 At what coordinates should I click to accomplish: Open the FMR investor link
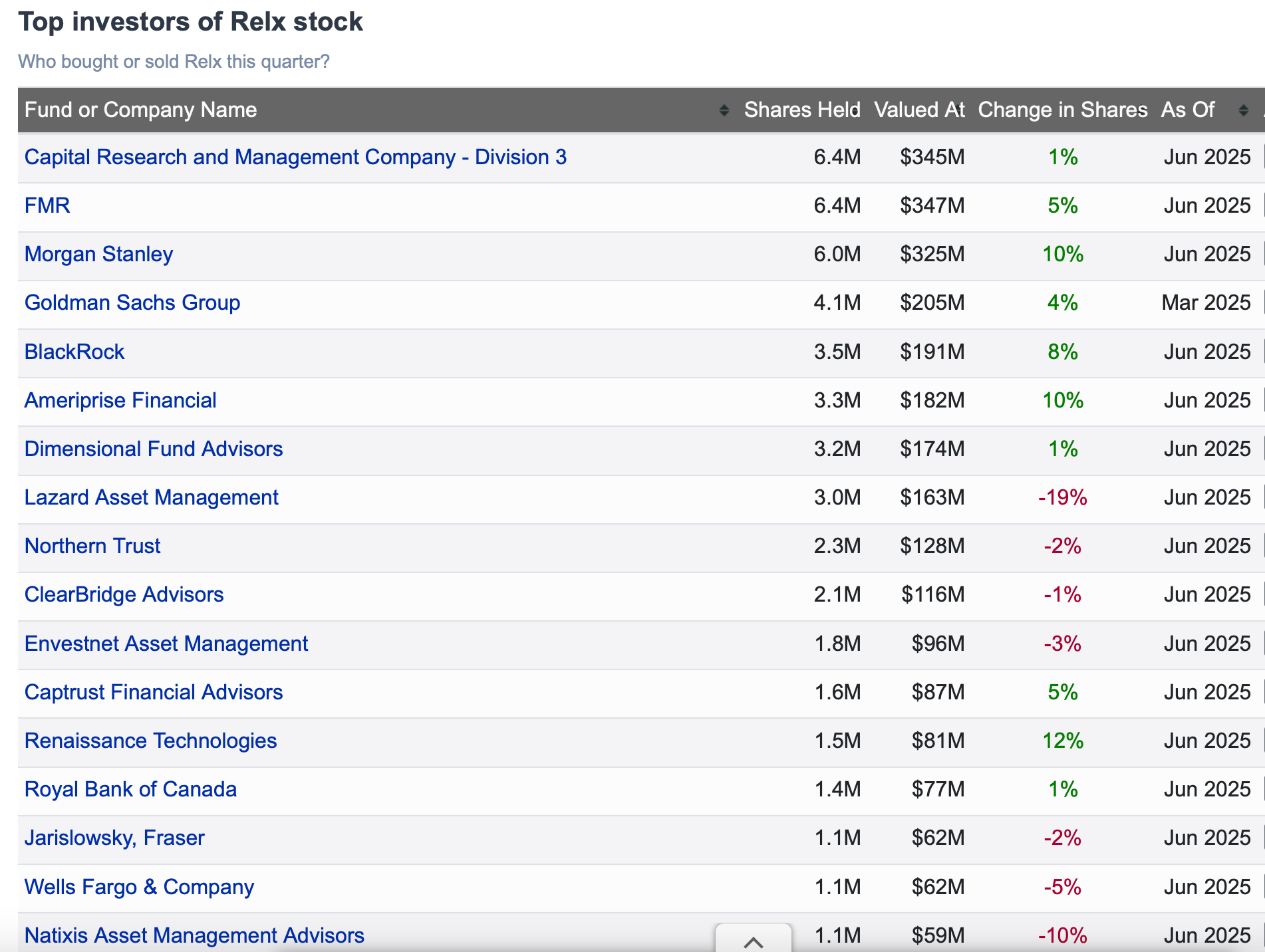tap(47, 205)
